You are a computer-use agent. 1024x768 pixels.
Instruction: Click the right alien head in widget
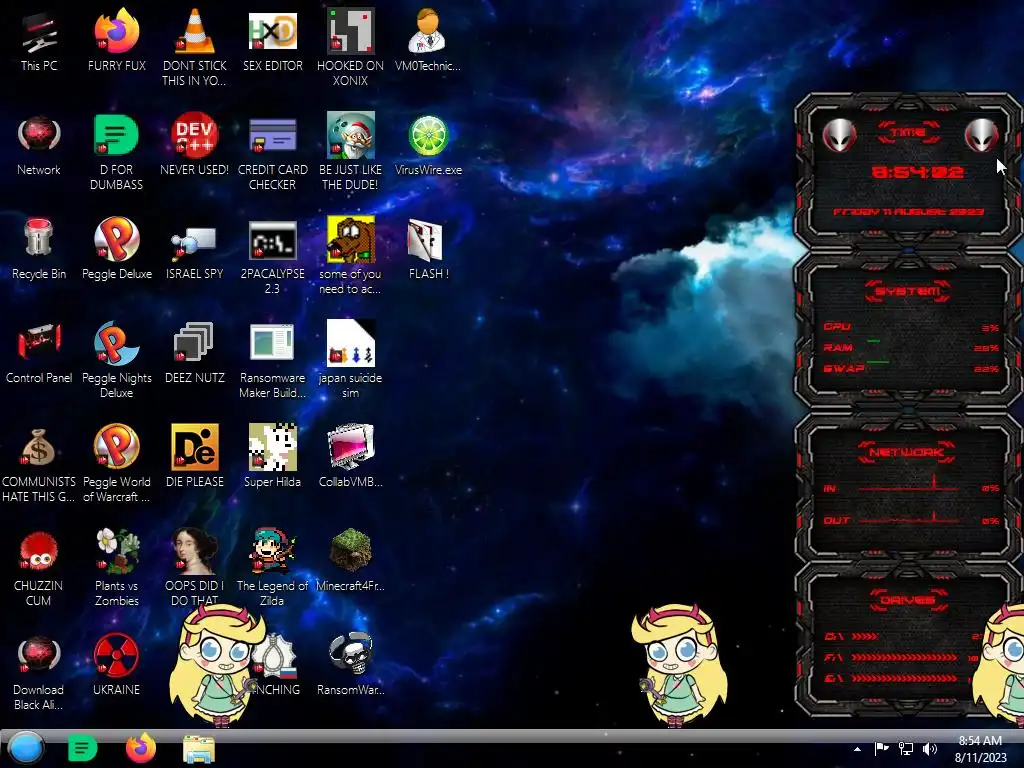(x=982, y=136)
